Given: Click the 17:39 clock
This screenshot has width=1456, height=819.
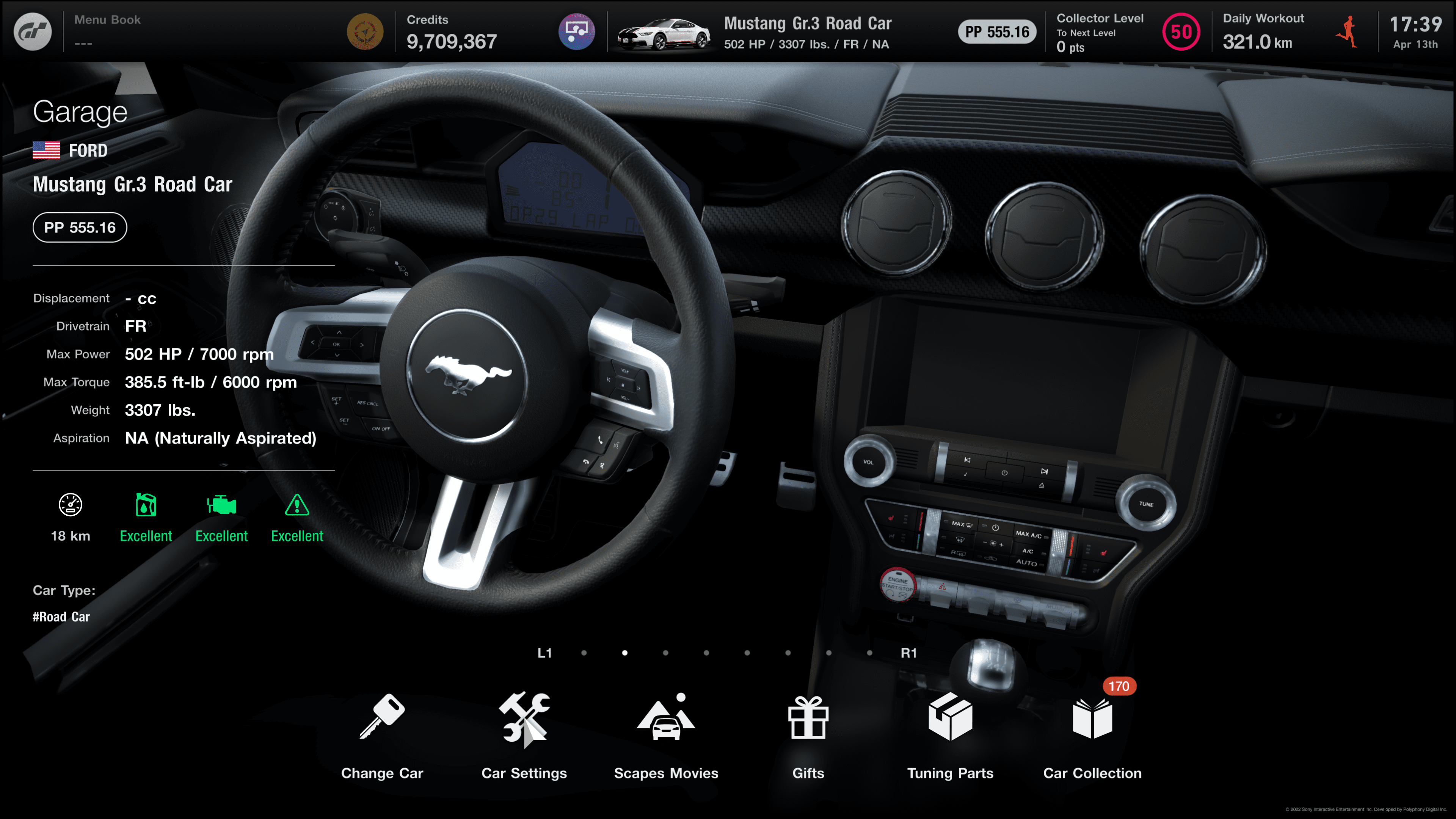Looking at the screenshot, I should point(1416,24).
